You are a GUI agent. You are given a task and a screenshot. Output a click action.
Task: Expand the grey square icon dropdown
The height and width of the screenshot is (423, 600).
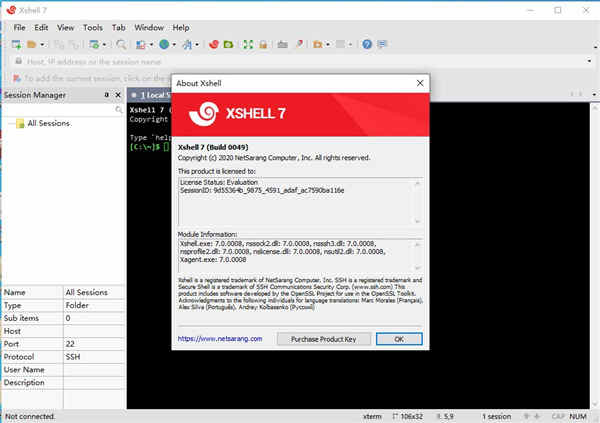(350, 45)
